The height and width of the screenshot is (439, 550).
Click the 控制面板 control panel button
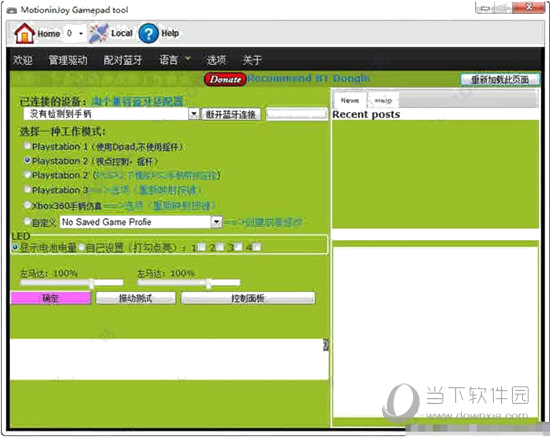(248, 298)
